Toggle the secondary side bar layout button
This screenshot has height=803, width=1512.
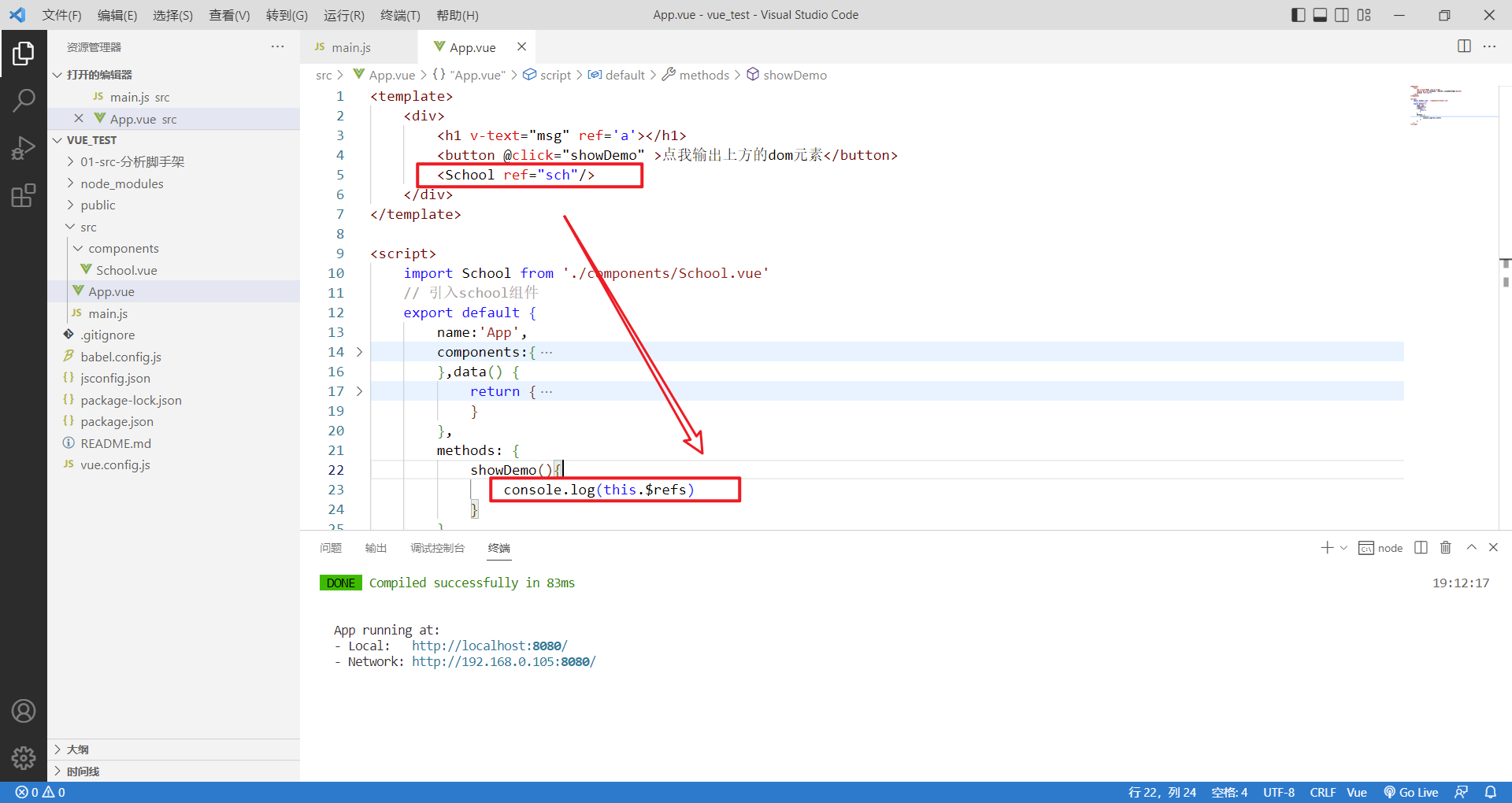pyautogui.click(x=1342, y=15)
